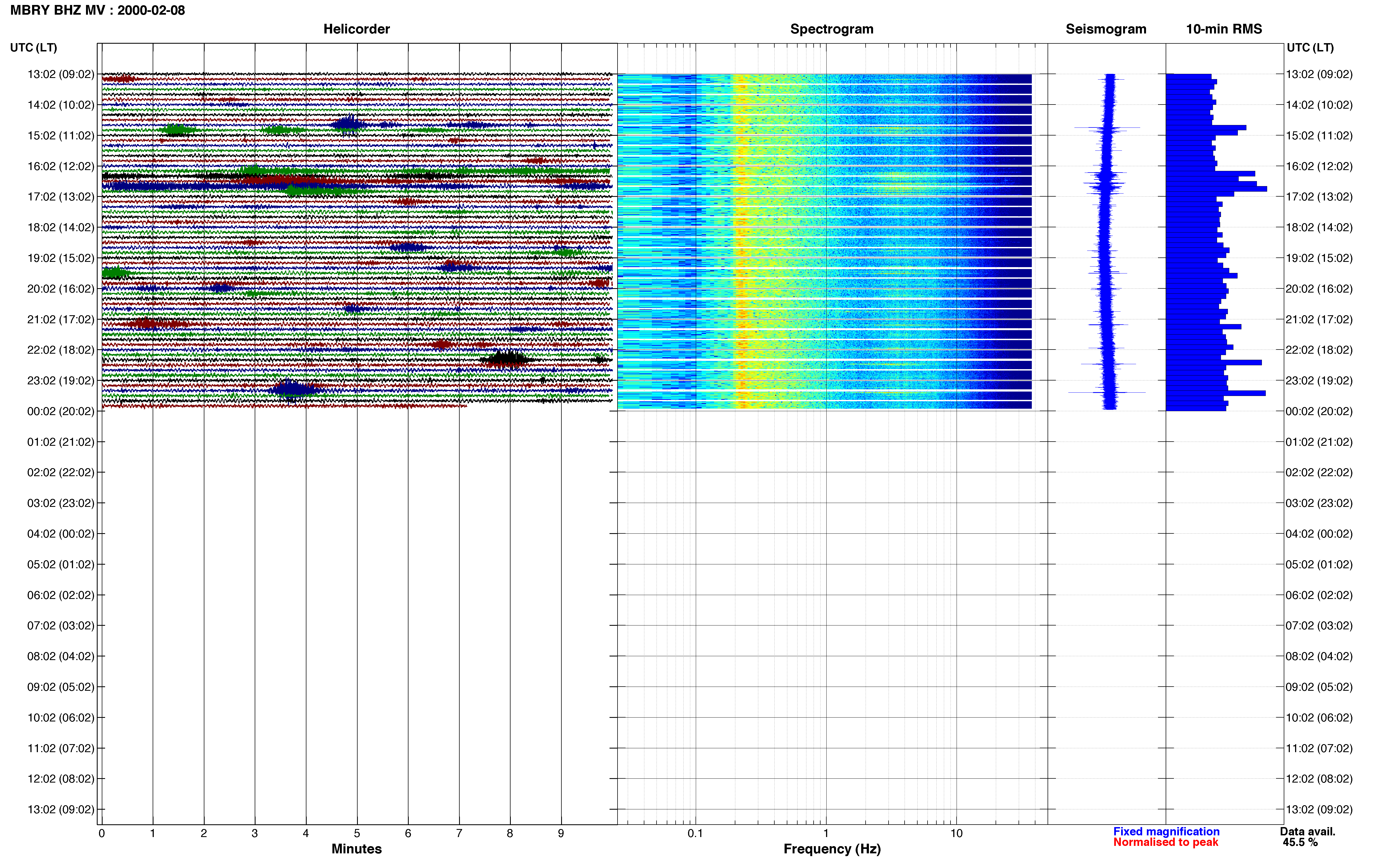Select right time label '14:02 (10:02)'
Viewport: 1388px width, 868px height.
[1319, 105]
